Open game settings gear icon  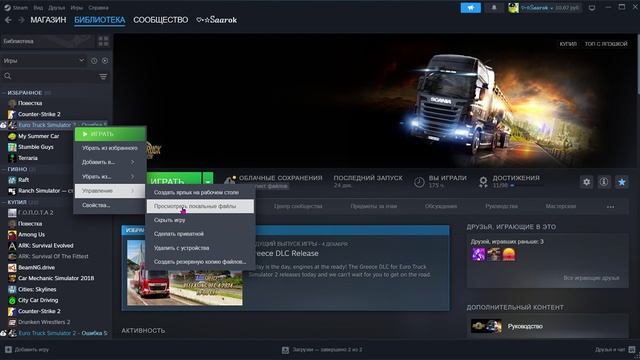tap(587, 182)
